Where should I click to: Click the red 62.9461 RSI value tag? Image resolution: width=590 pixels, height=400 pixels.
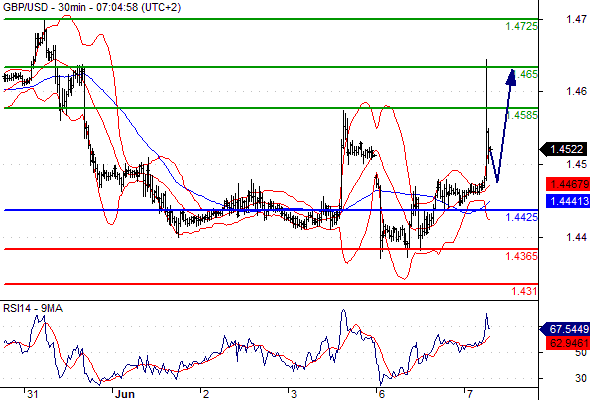567,343
